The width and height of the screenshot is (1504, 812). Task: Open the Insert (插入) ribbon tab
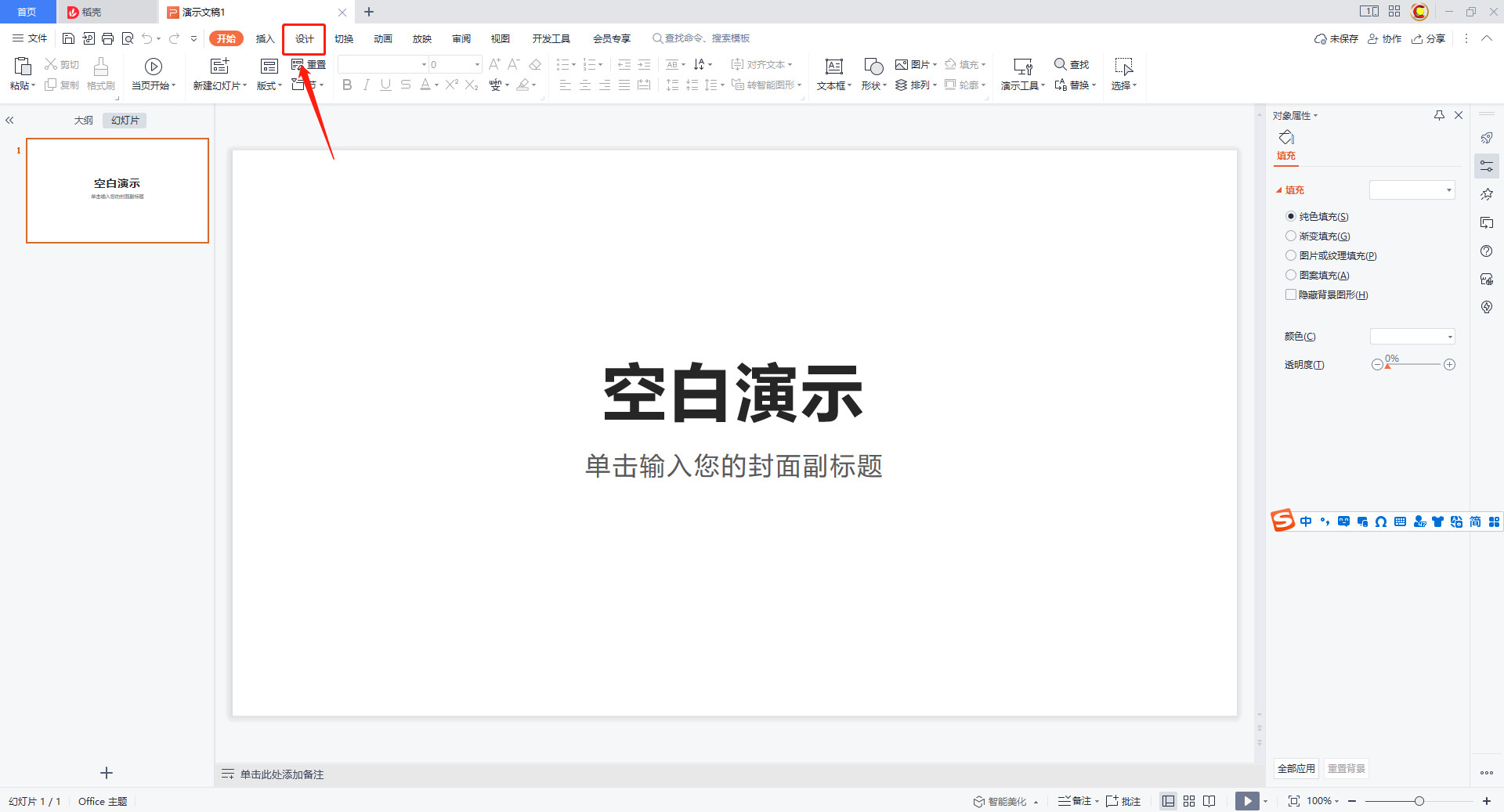click(x=265, y=38)
